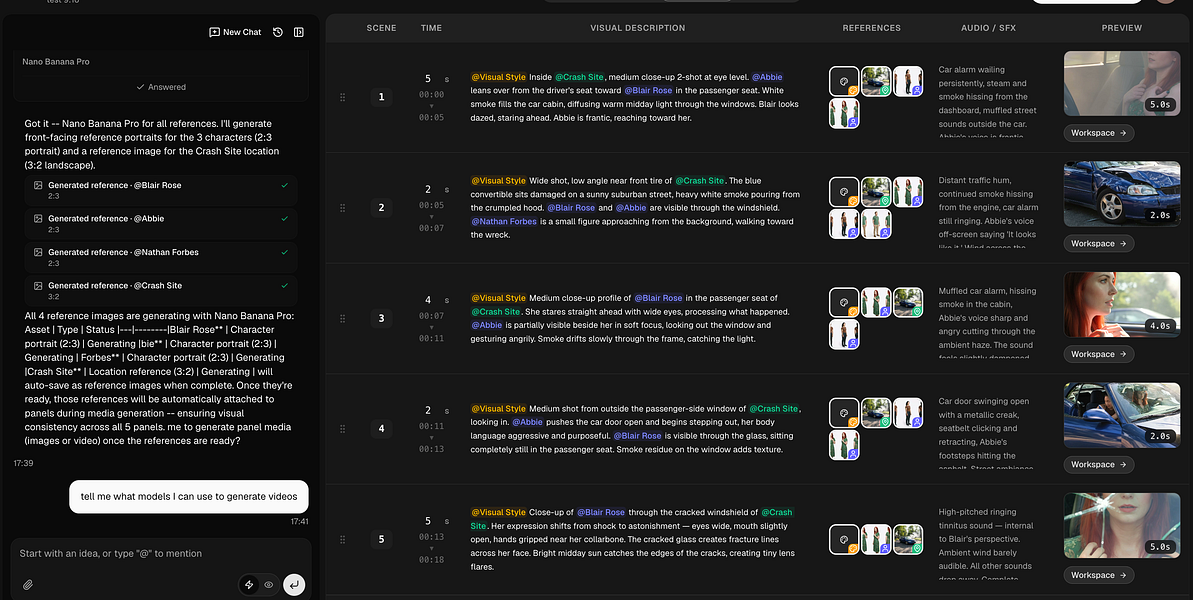
Task: Grab the drag handle for scene 2
Action: click(x=342, y=208)
